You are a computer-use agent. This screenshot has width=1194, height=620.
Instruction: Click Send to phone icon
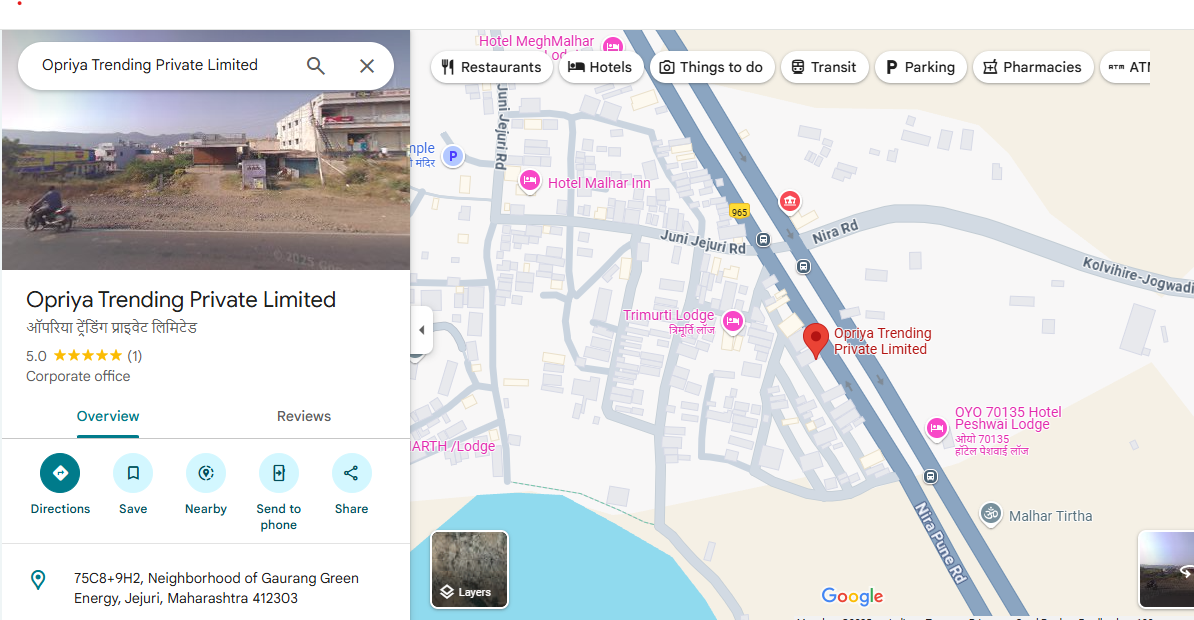pyautogui.click(x=279, y=473)
